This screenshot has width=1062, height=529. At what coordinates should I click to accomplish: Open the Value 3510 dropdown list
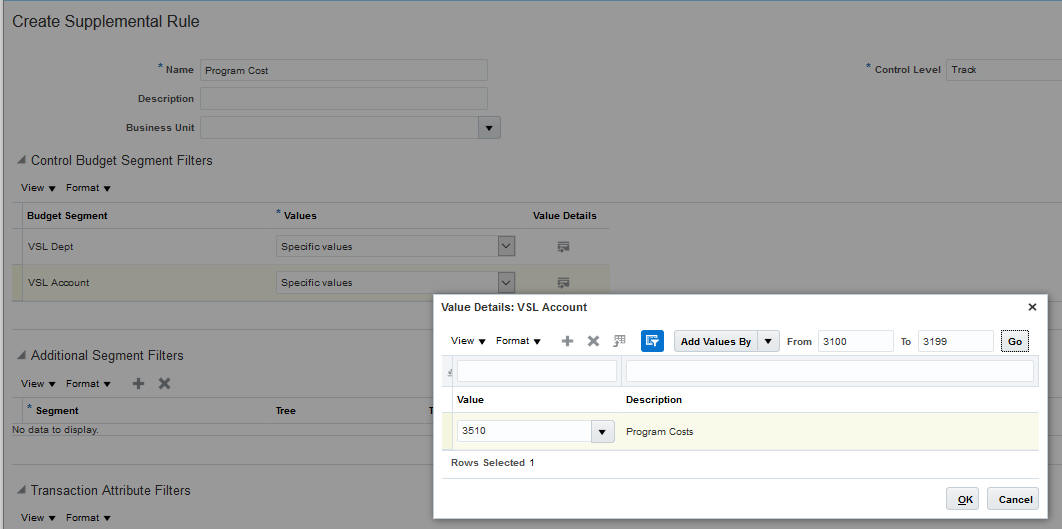click(x=603, y=431)
